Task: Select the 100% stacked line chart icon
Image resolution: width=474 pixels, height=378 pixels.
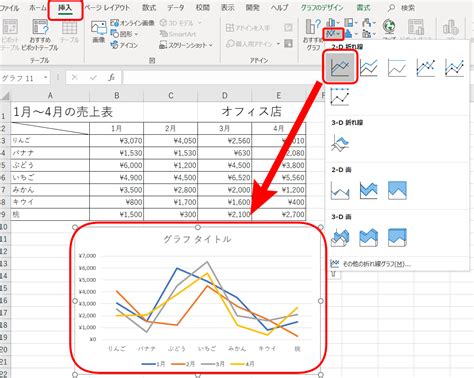Action: (397, 67)
